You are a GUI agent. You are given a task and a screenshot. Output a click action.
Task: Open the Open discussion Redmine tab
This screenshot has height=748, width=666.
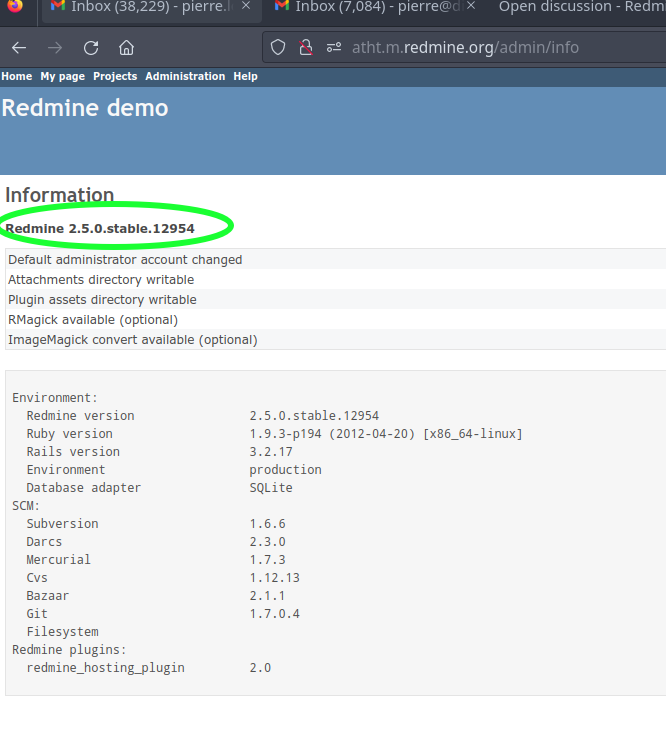coord(580,8)
